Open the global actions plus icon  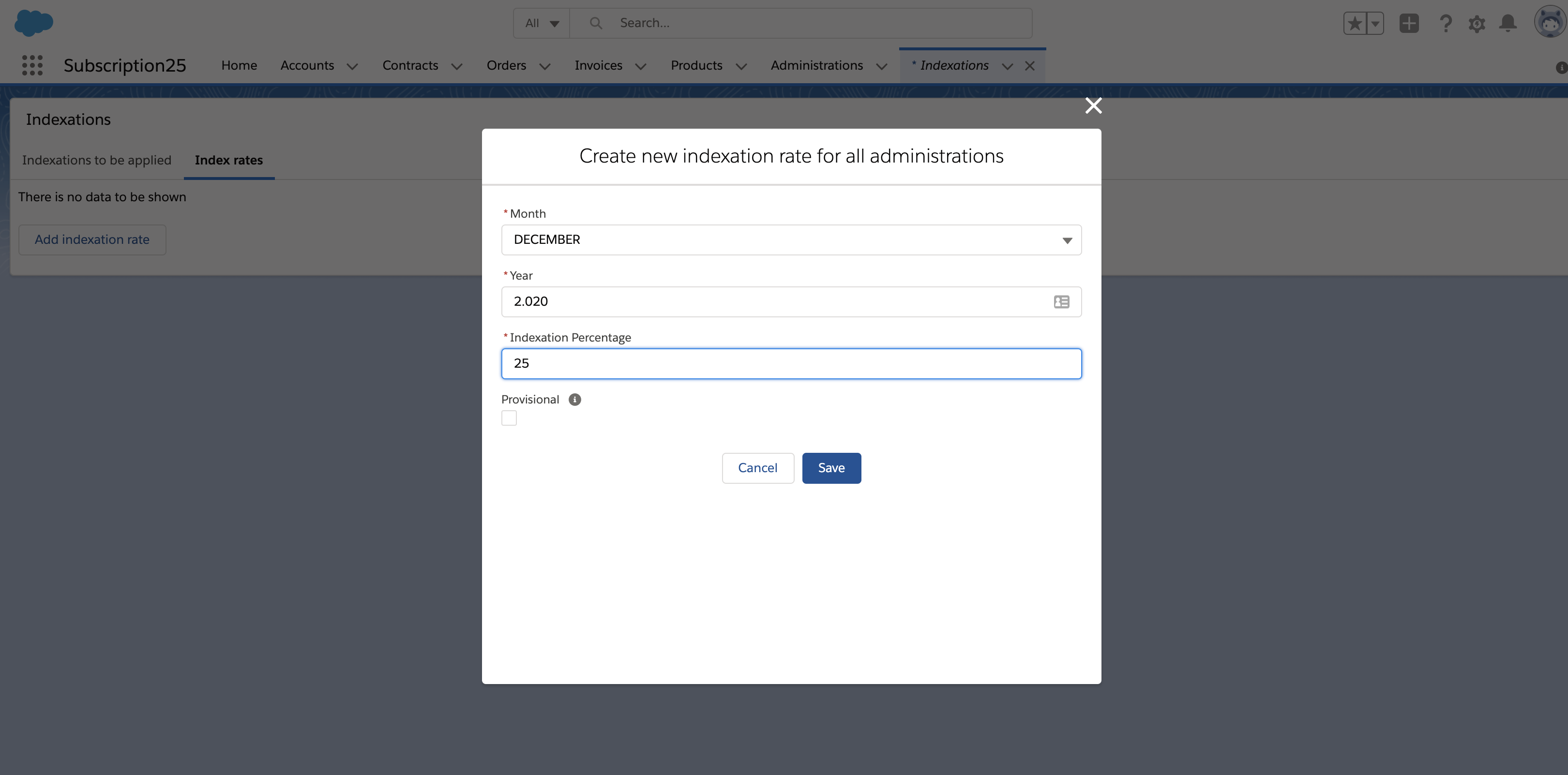click(x=1408, y=24)
